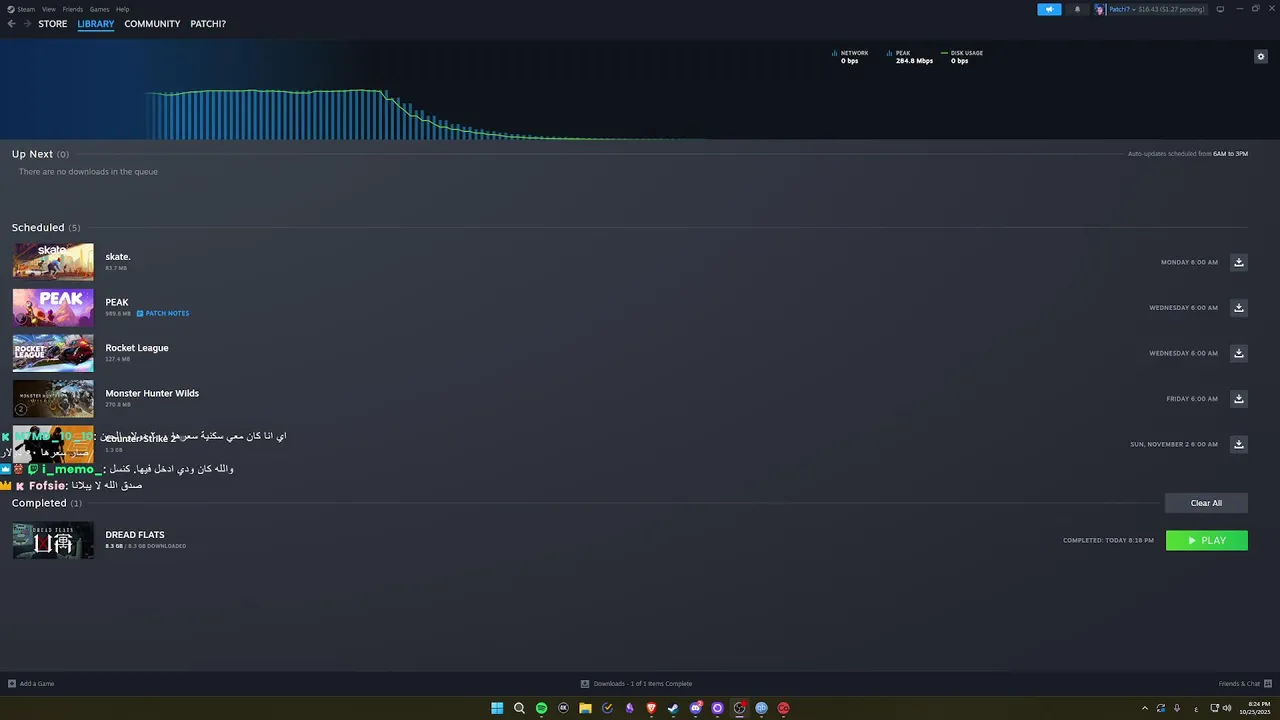Download the Monster Hunter Wilds update now
The image size is (1280, 720).
[1238, 398]
